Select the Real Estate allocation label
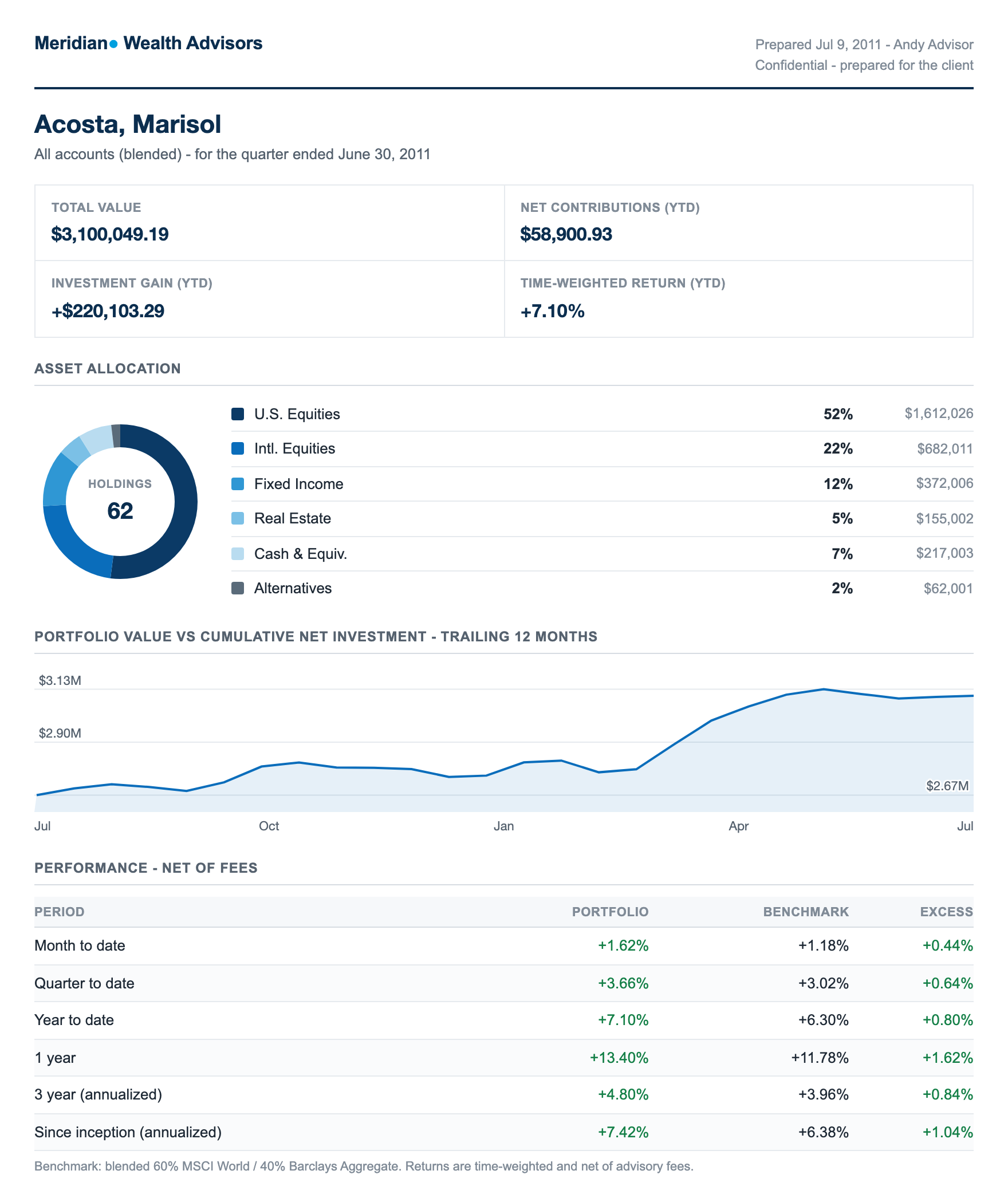1008x1198 pixels. pyautogui.click(x=293, y=518)
